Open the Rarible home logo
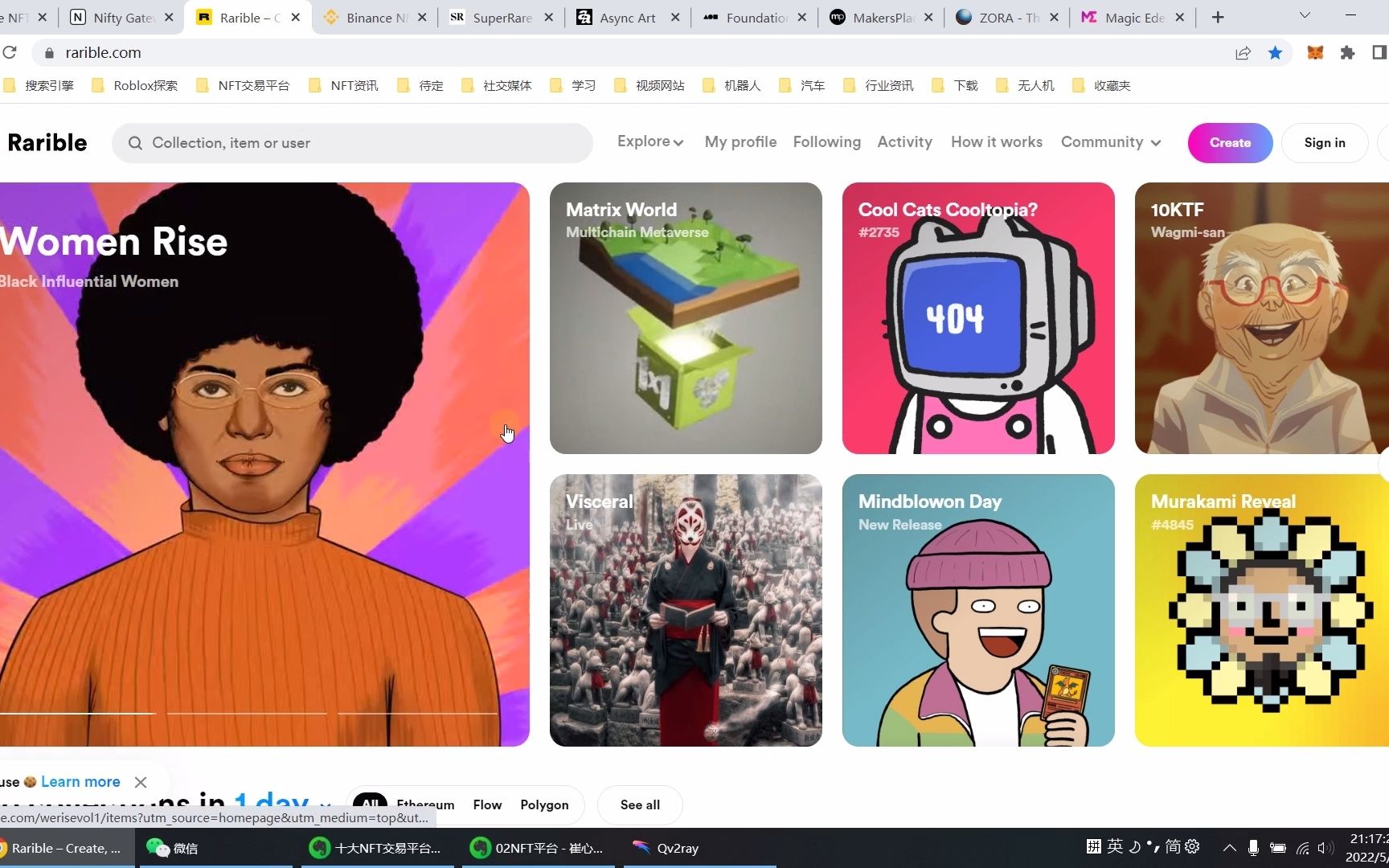This screenshot has width=1389, height=868. [x=47, y=142]
